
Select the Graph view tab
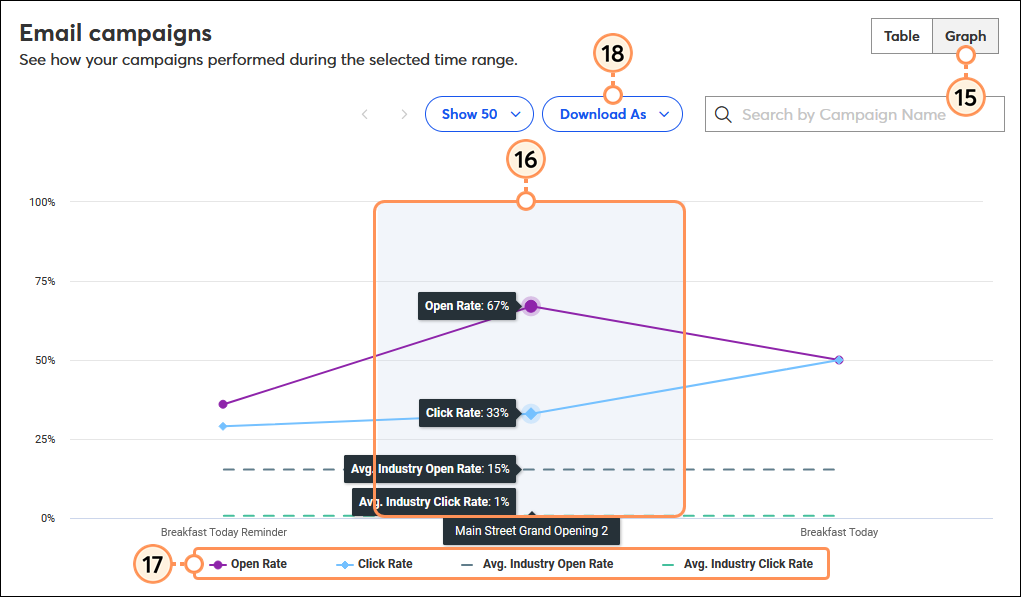(966, 36)
